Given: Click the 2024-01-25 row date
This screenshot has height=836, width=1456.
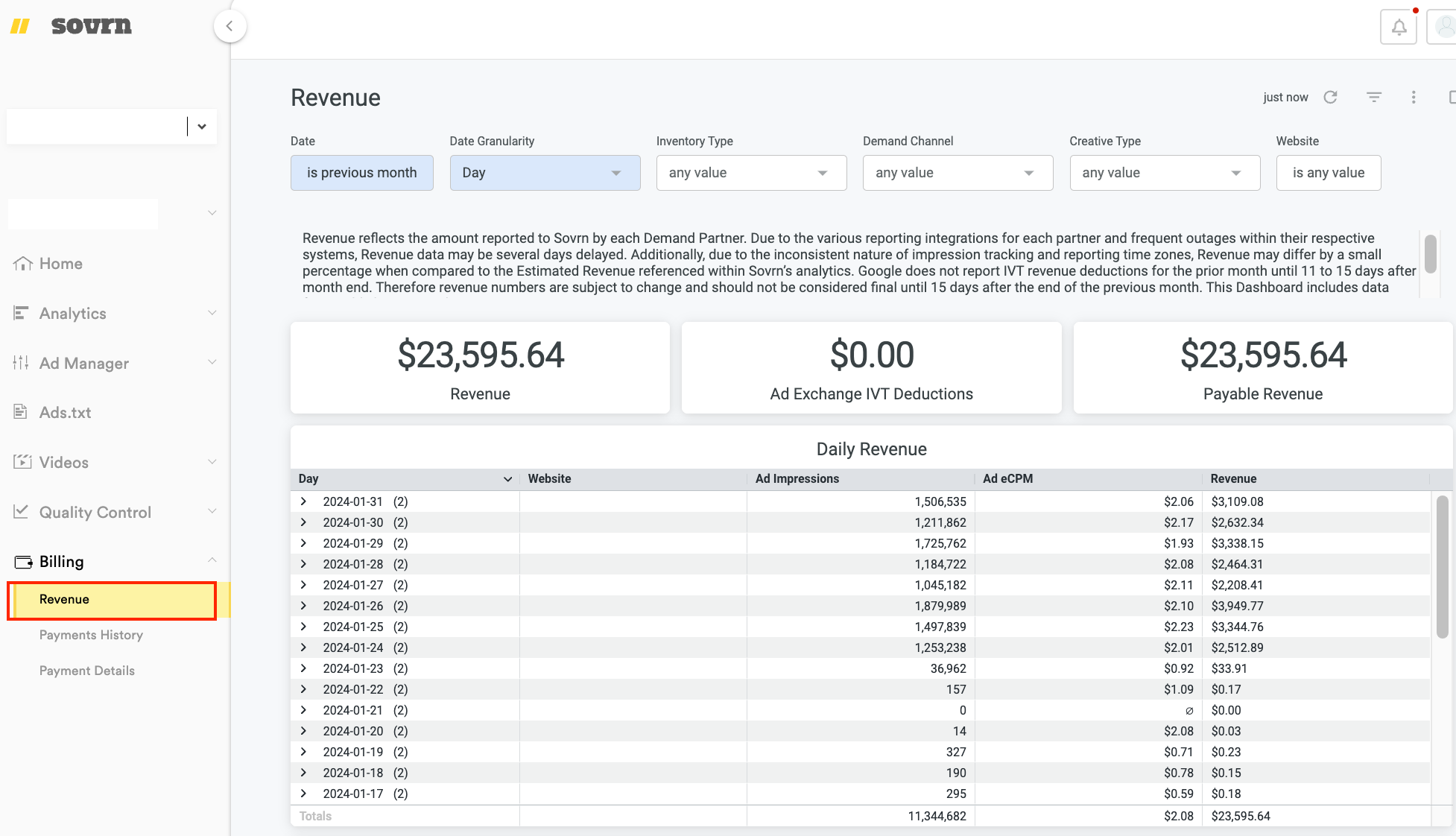Looking at the screenshot, I should point(353,627).
